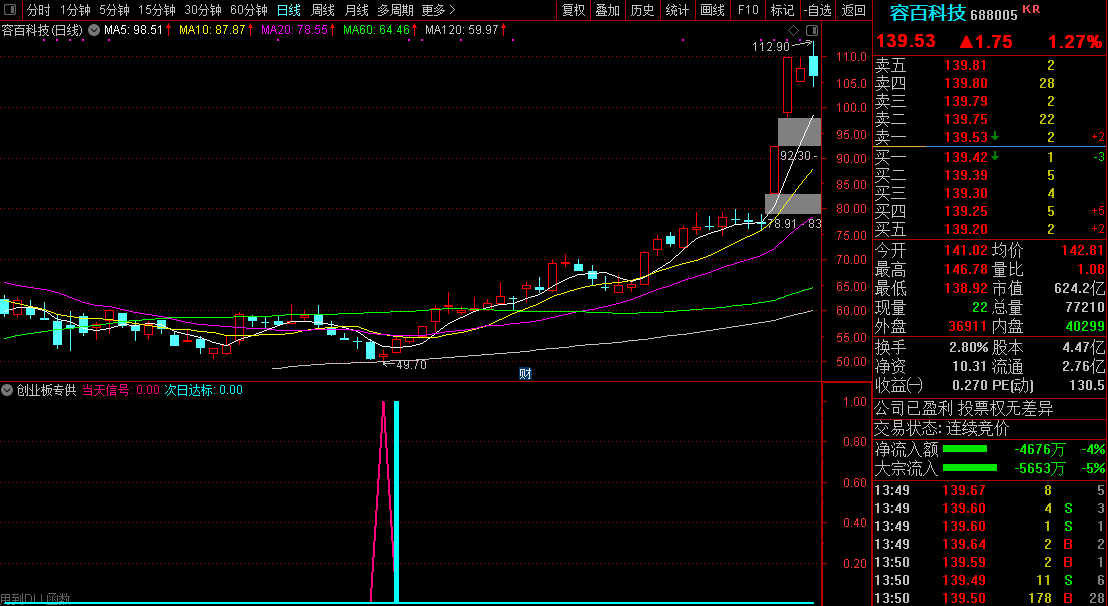Open the 标记 mark tool

[782, 10]
